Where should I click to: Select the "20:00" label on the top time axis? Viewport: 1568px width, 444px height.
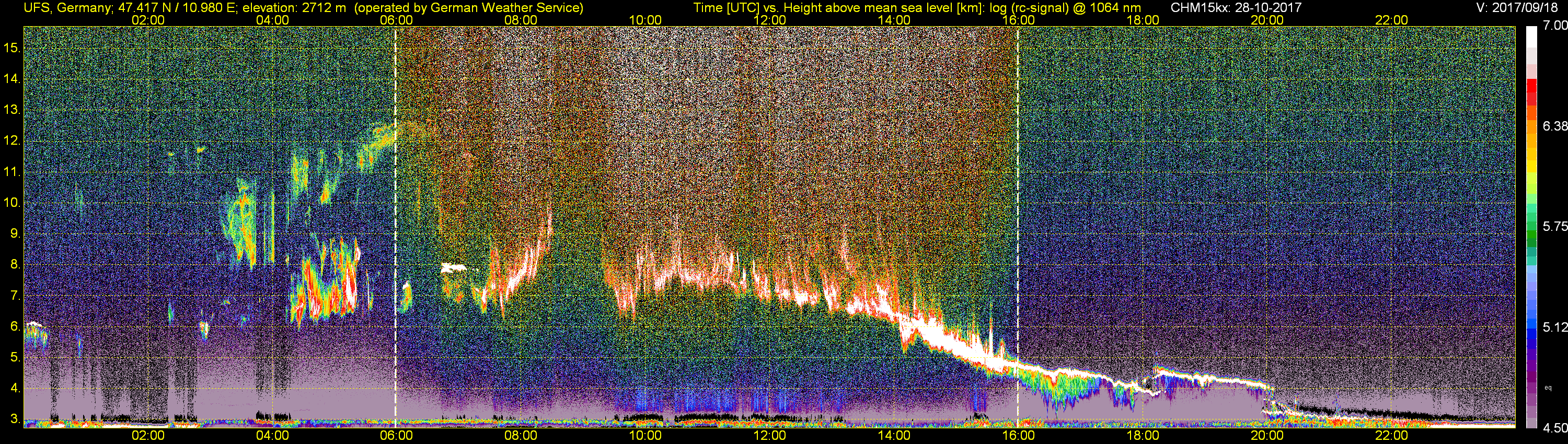pos(1267,19)
